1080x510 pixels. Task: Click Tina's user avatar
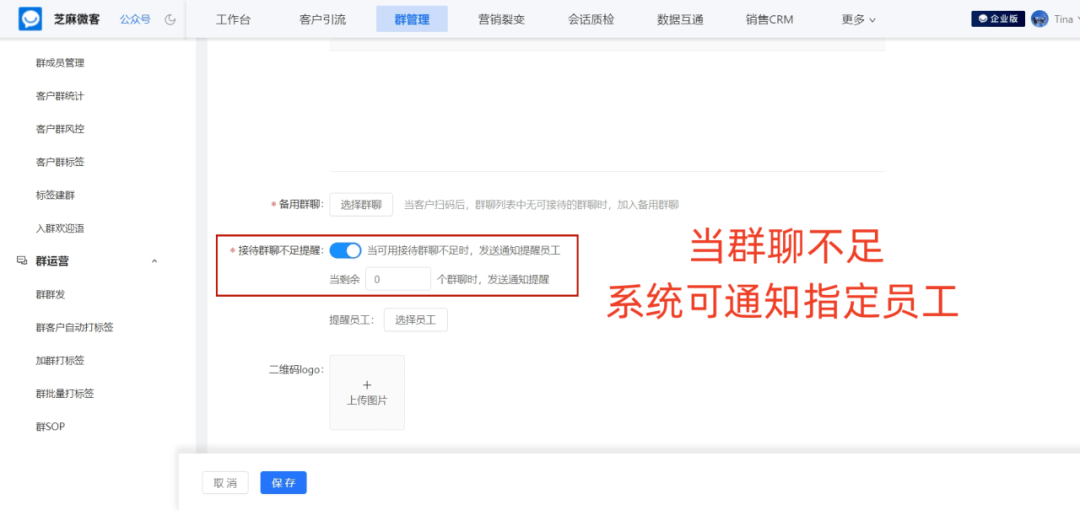(x=1039, y=19)
